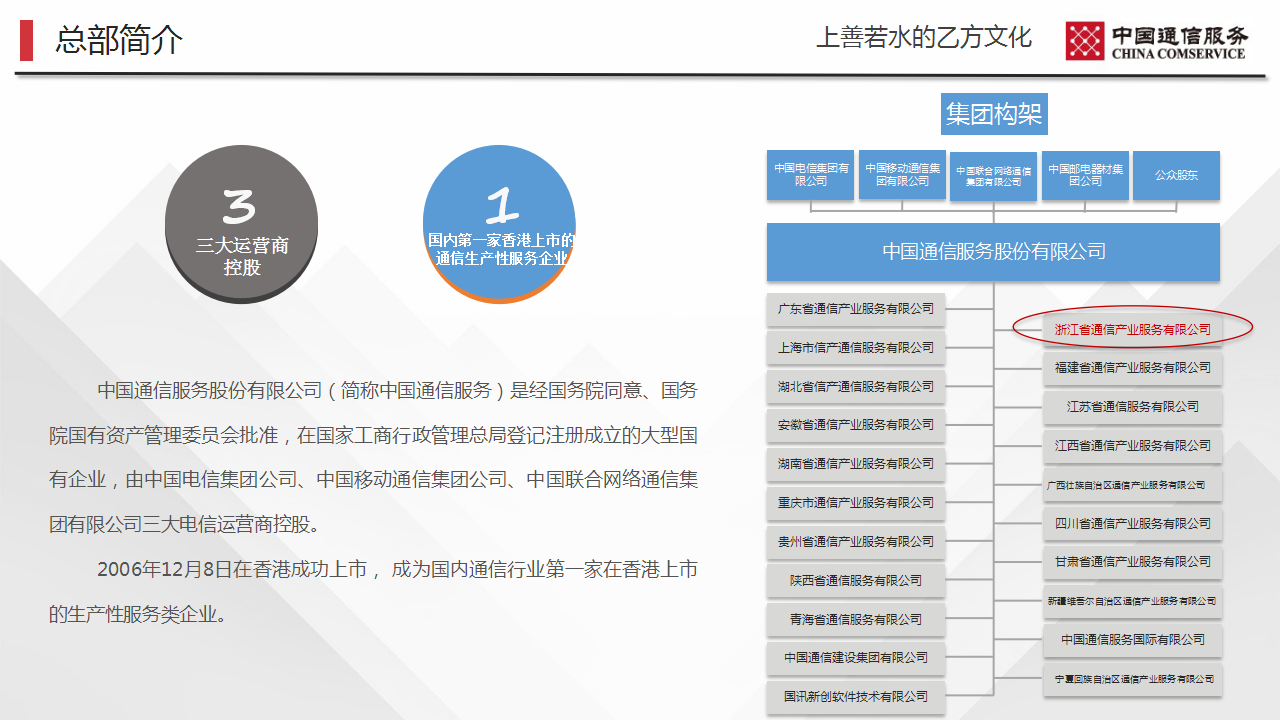Image resolution: width=1280 pixels, height=720 pixels.
Task: Click 中国通信建设集团有限公司 box
Action: coord(856,658)
